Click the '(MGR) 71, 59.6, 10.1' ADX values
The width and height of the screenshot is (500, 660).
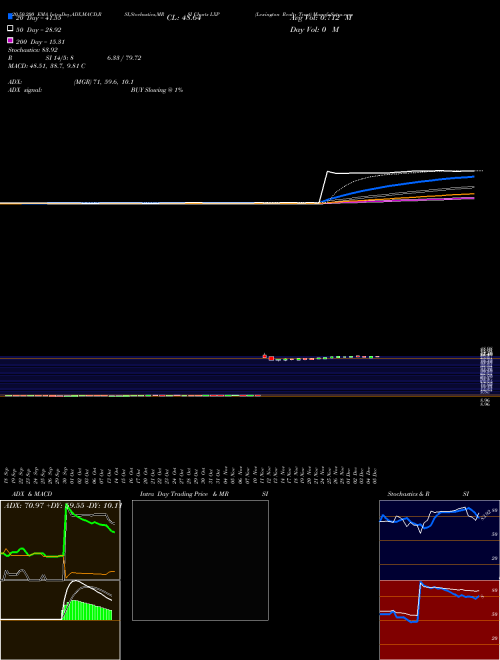point(104,82)
